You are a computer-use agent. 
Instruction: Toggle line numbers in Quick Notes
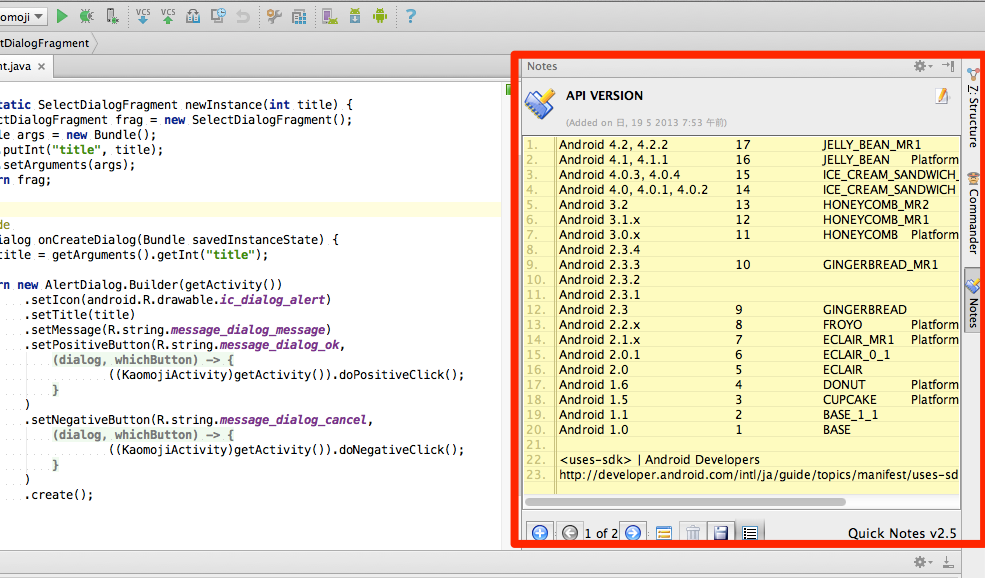pyautogui.click(x=750, y=533)
